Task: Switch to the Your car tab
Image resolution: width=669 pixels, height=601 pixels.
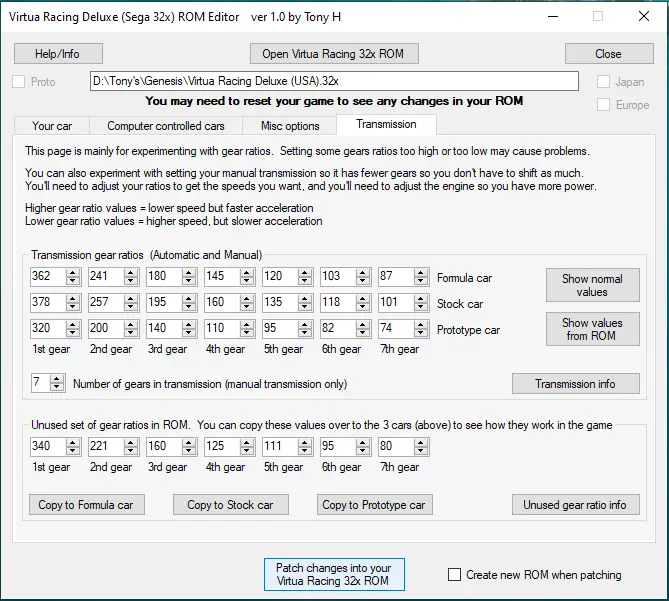Action: [52, 126]
